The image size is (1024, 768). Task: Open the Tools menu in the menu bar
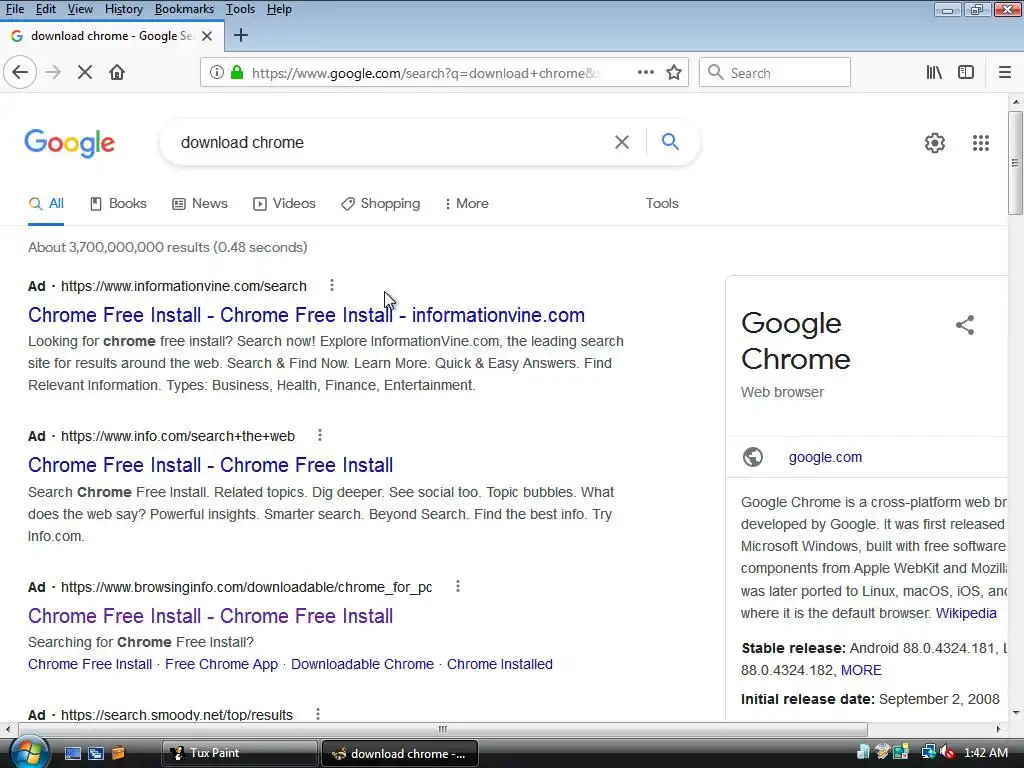[x=240, y=9]
